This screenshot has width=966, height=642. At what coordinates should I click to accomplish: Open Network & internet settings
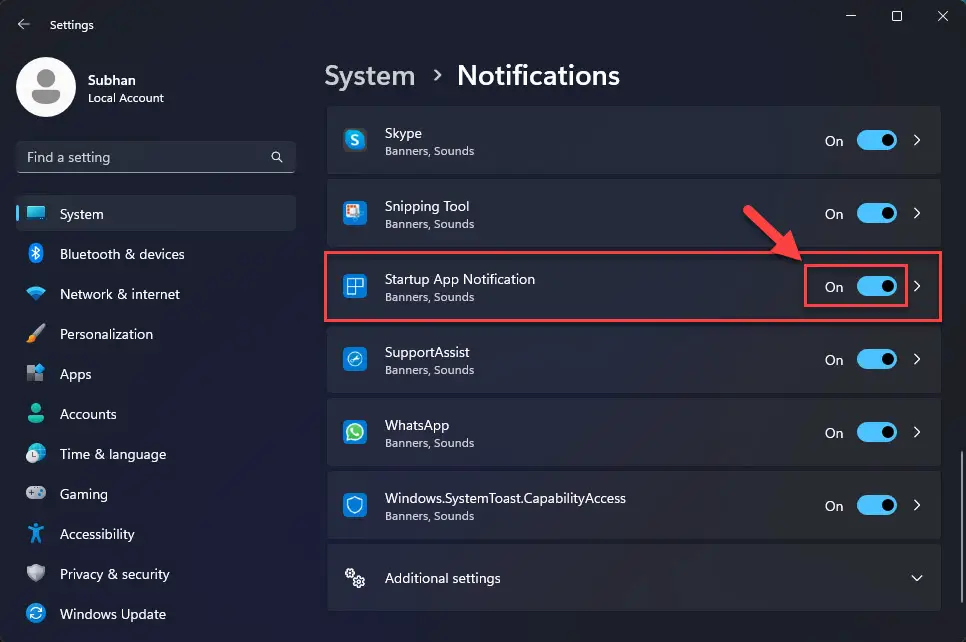(x=120, y=294)
